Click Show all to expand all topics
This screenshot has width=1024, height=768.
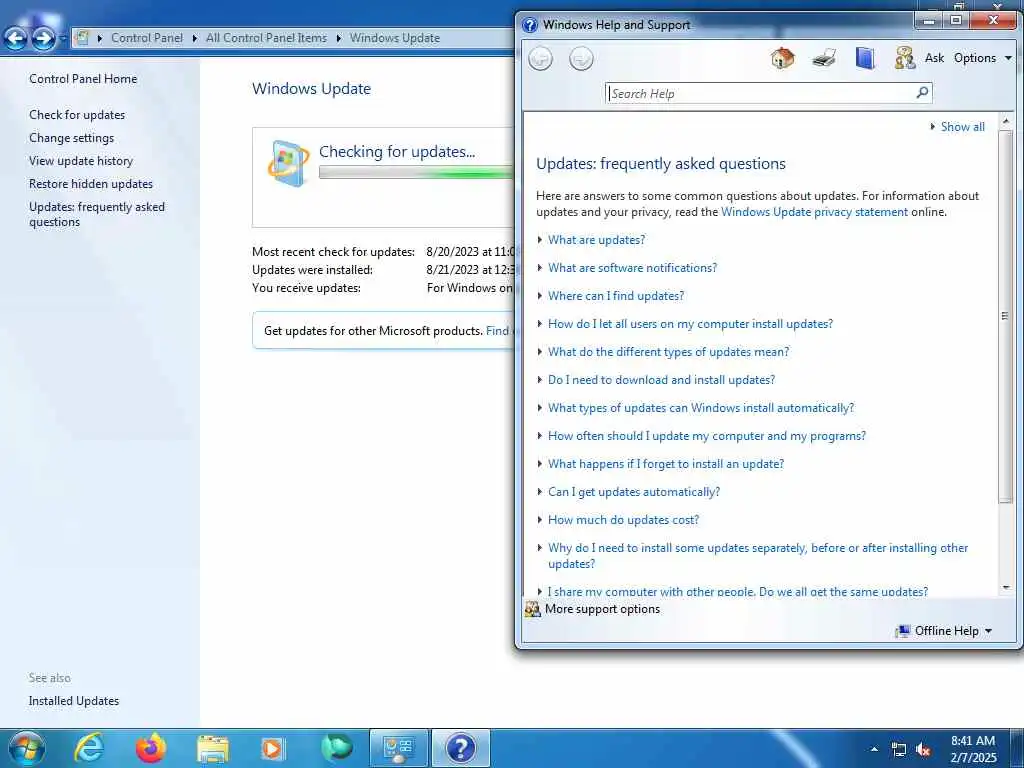pyautogui.click(x=963, y=127)
